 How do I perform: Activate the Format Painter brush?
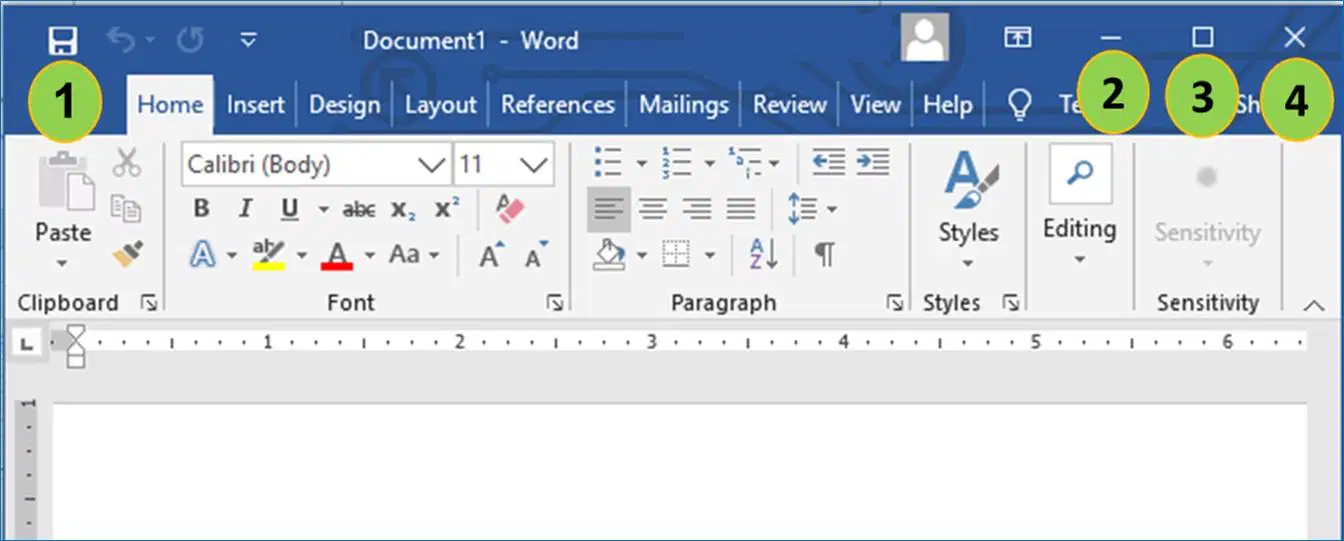(x=126, y=254)
